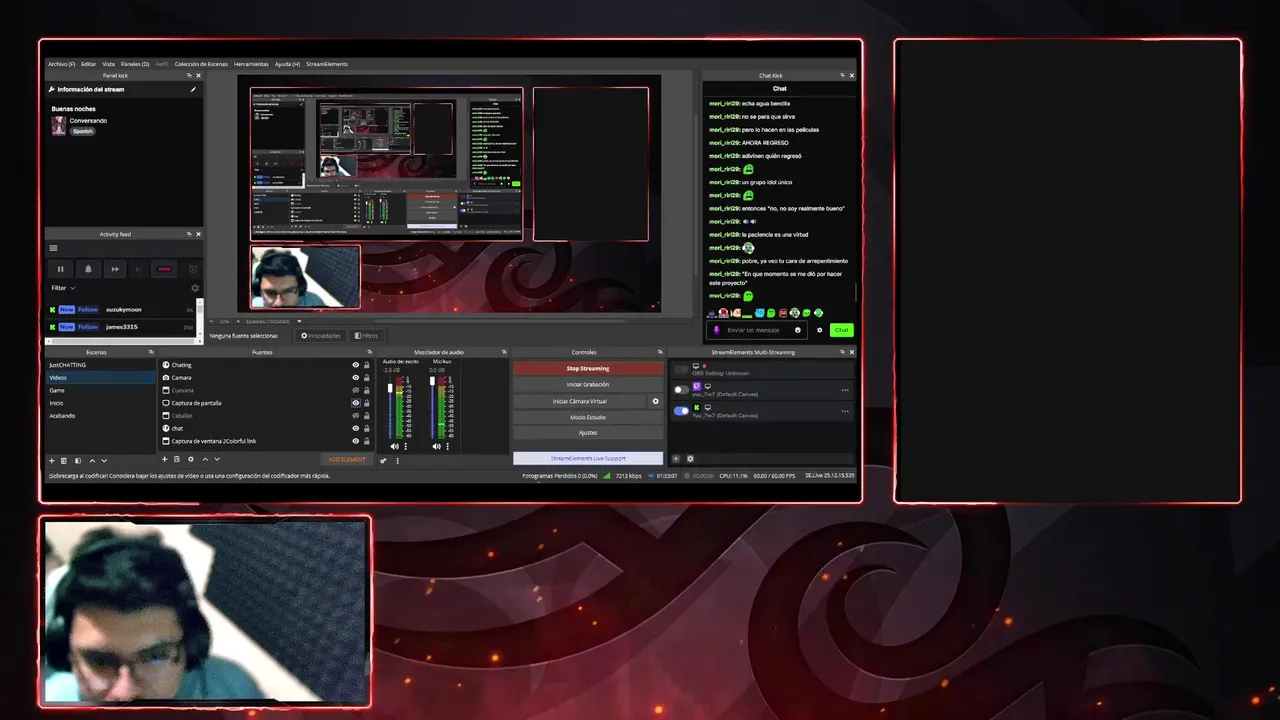The image size is (1280, 720).
Task: Disable the Kick Yuu_7w7 stream toggle
Action: click(682, 410)
